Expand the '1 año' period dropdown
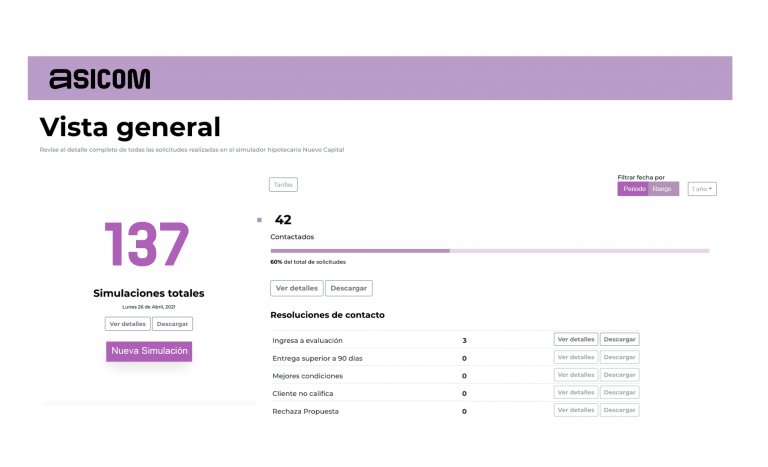This screenshot has height=467, width=768. 702,189
